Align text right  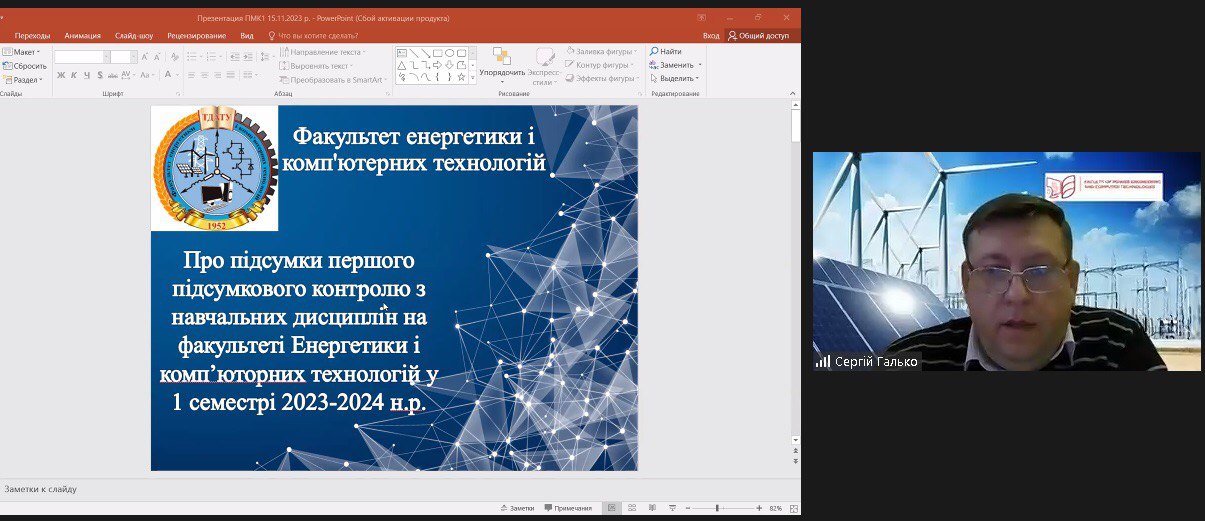(218, 75)
